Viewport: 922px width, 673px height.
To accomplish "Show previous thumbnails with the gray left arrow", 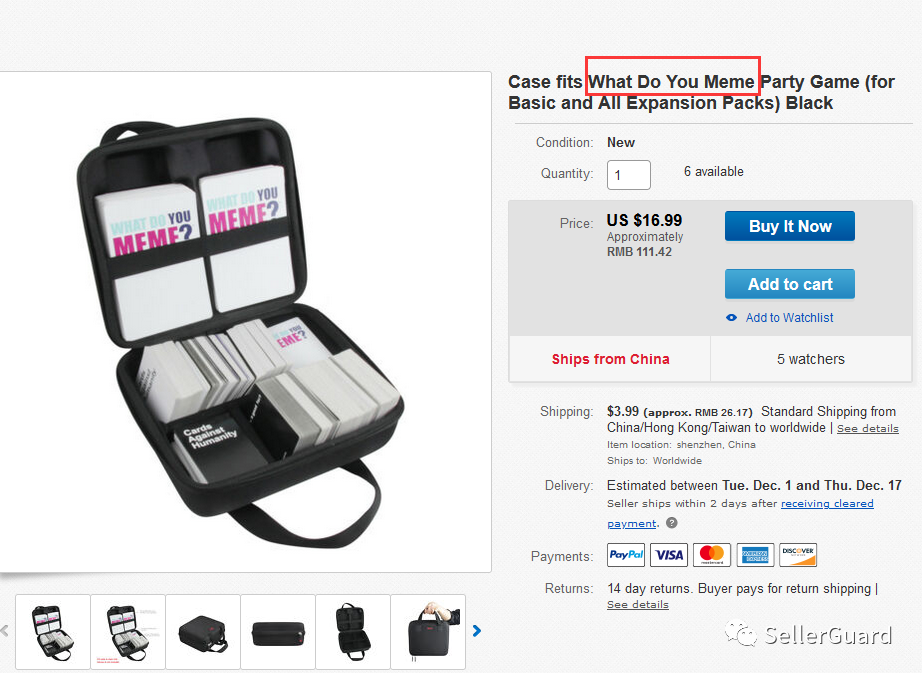I will [5, 631].
